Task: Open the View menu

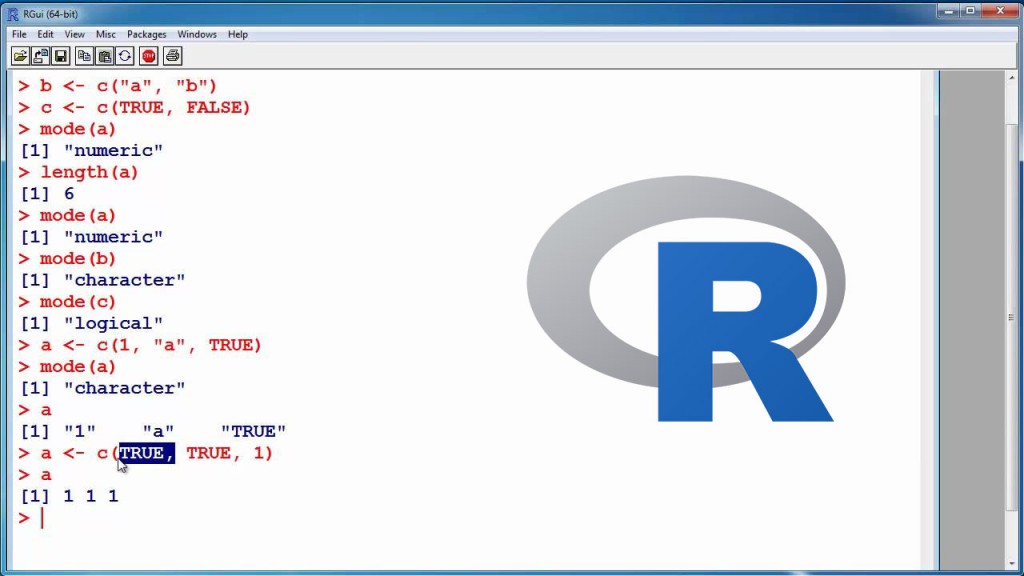Action: (75, 34)
